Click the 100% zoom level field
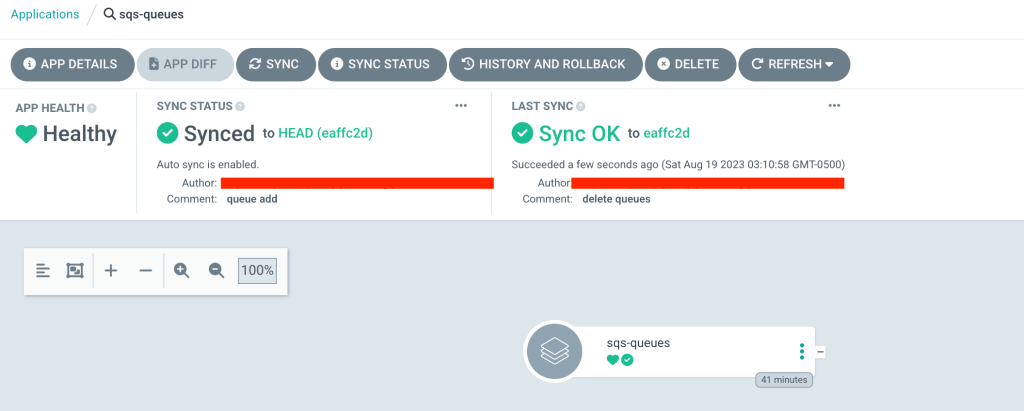 click(257, 270)
